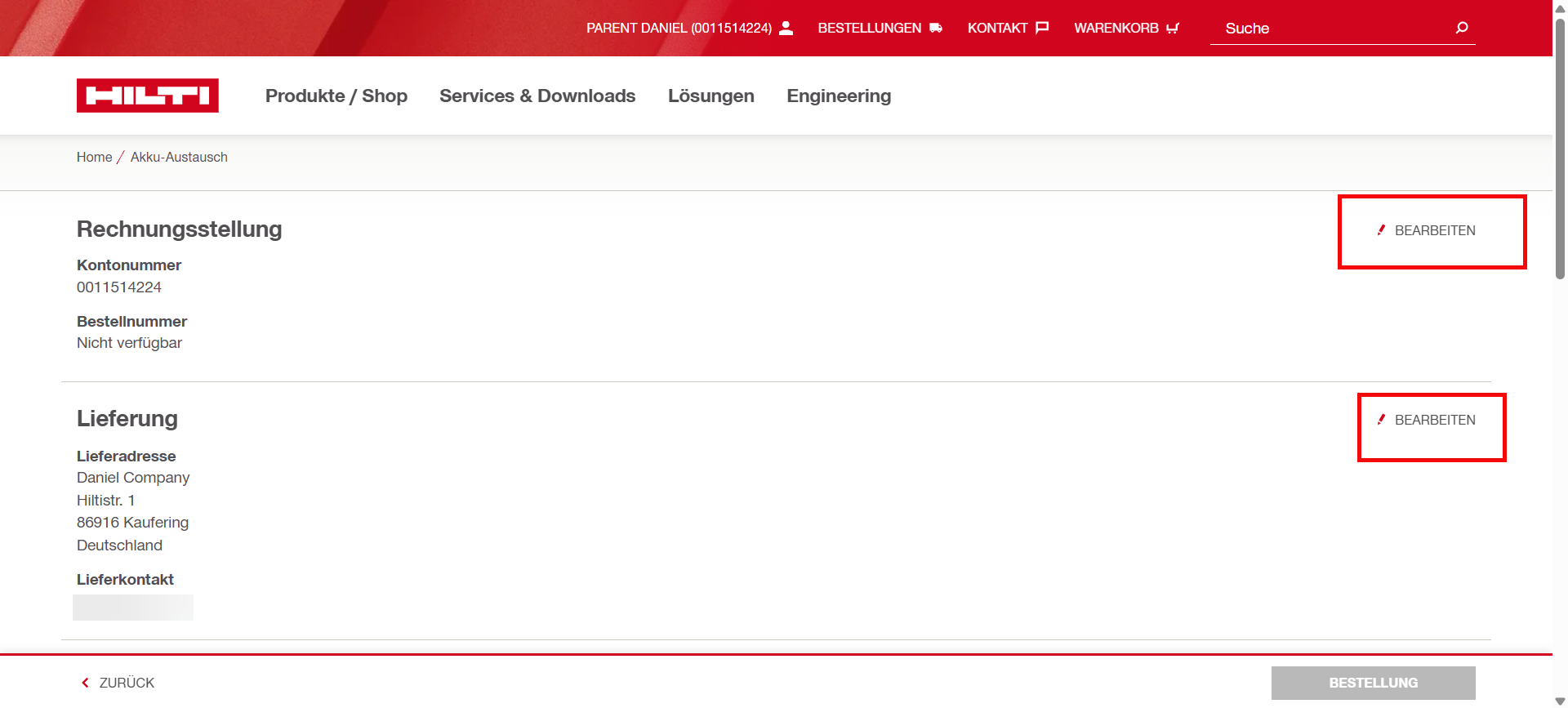
Task: Click scrollbar down arrow
Action: [x=1560, y=701]
